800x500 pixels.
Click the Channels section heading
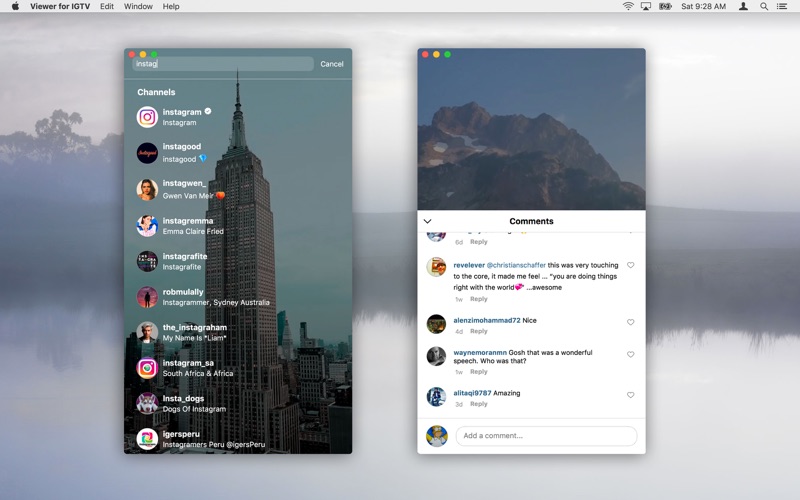coord(156,92)
